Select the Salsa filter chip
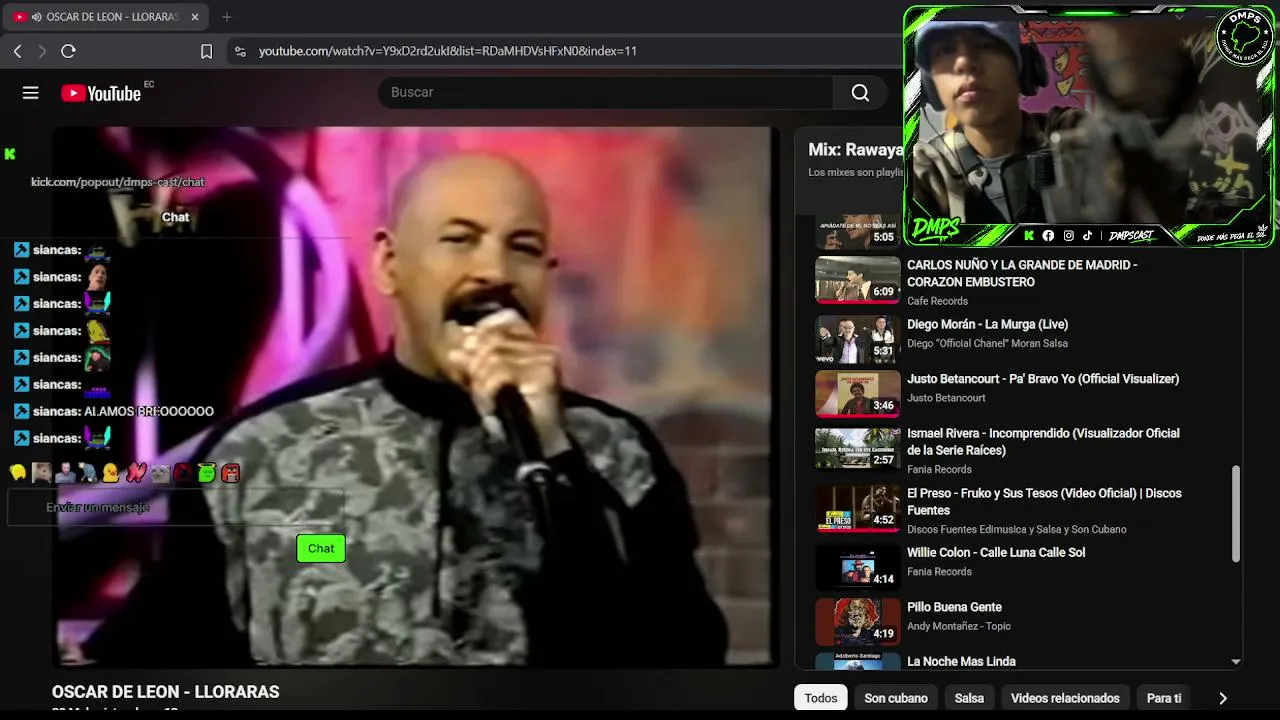 point(969,698)
